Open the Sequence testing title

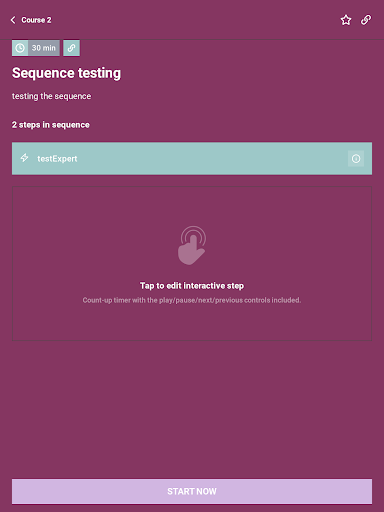pyautogui.click(x=66, y=73)
